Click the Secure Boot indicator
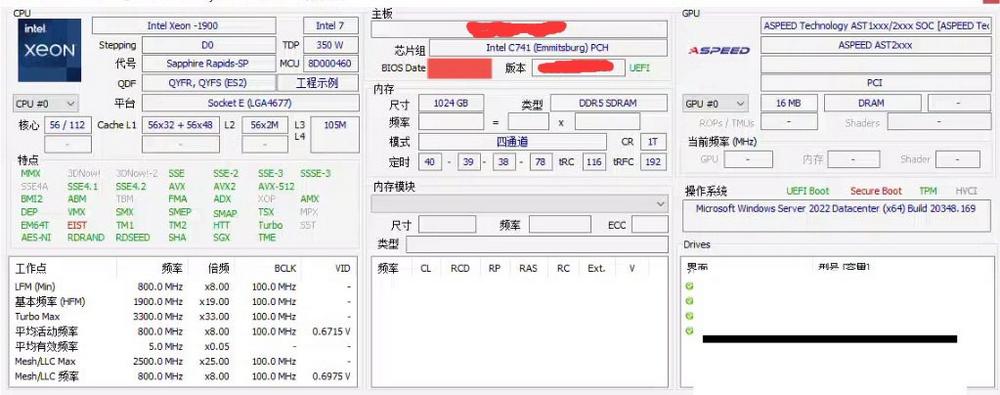This screenshot has width=1000, height=395. coord(876,191)
